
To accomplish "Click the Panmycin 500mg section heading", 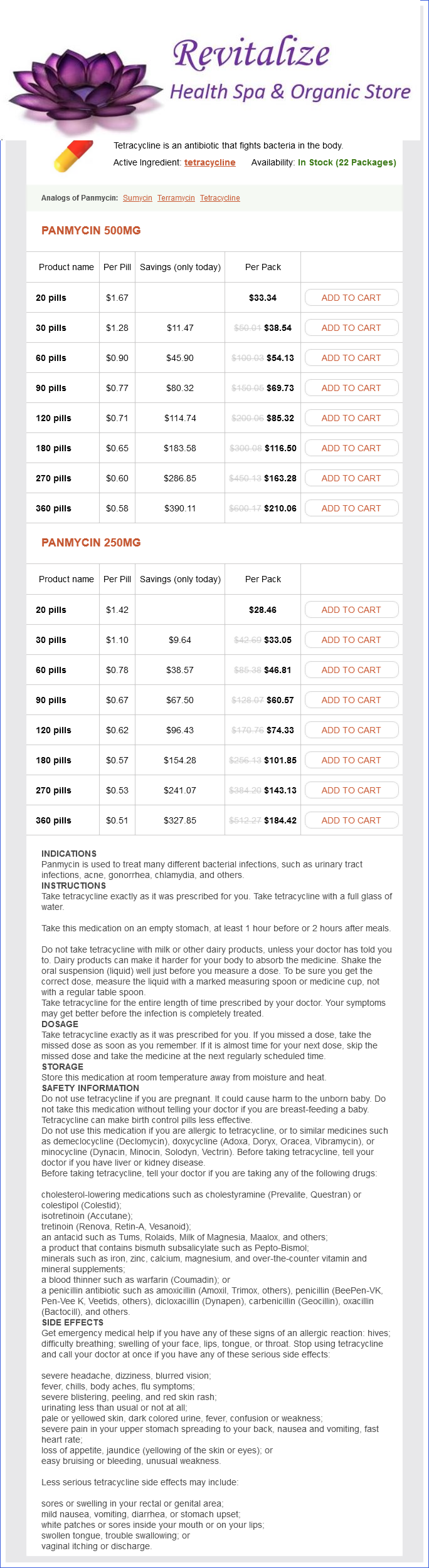I will [x=91, y=231].
